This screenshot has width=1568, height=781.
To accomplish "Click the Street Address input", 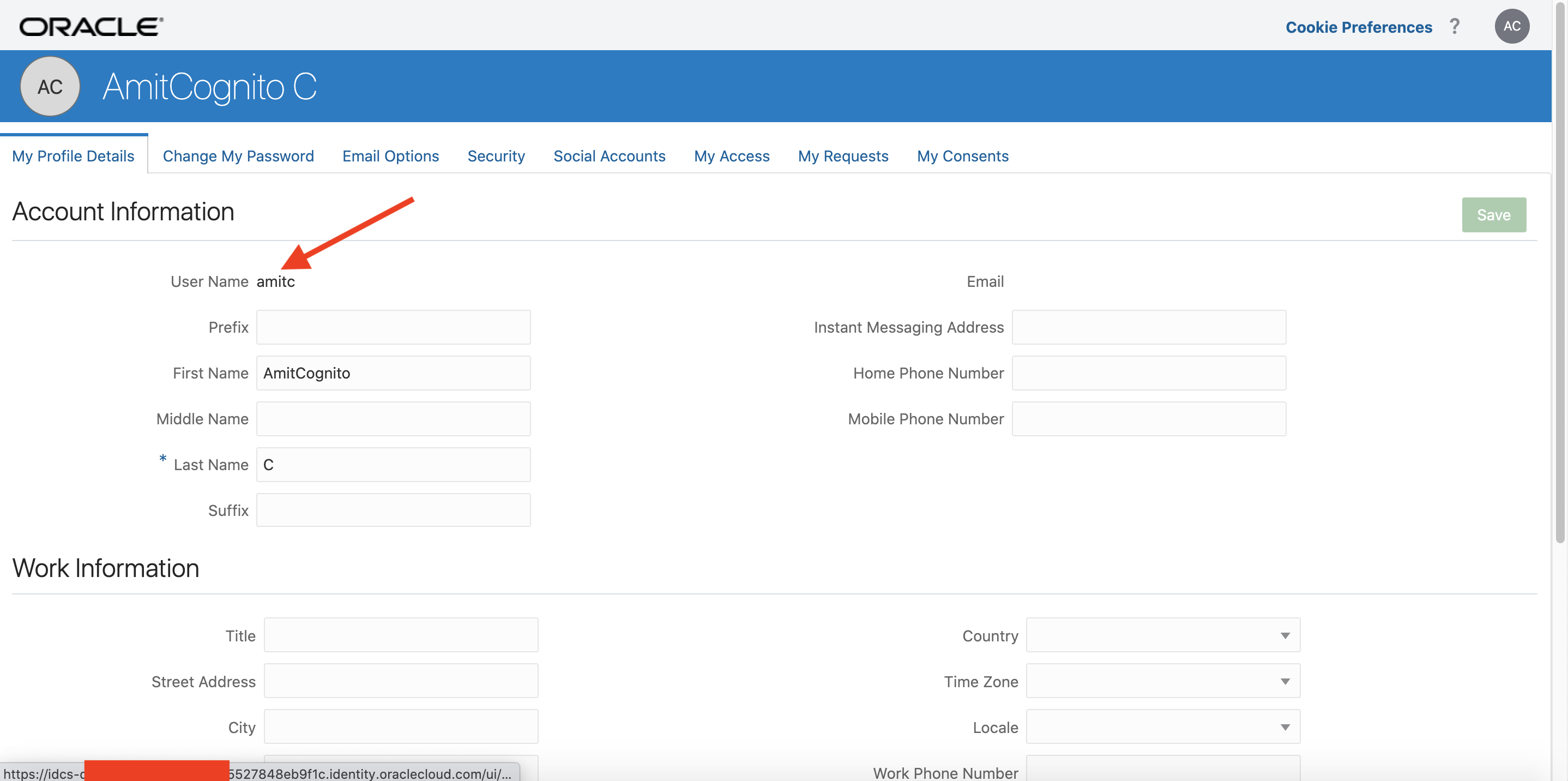I will [x=401, y=681].
